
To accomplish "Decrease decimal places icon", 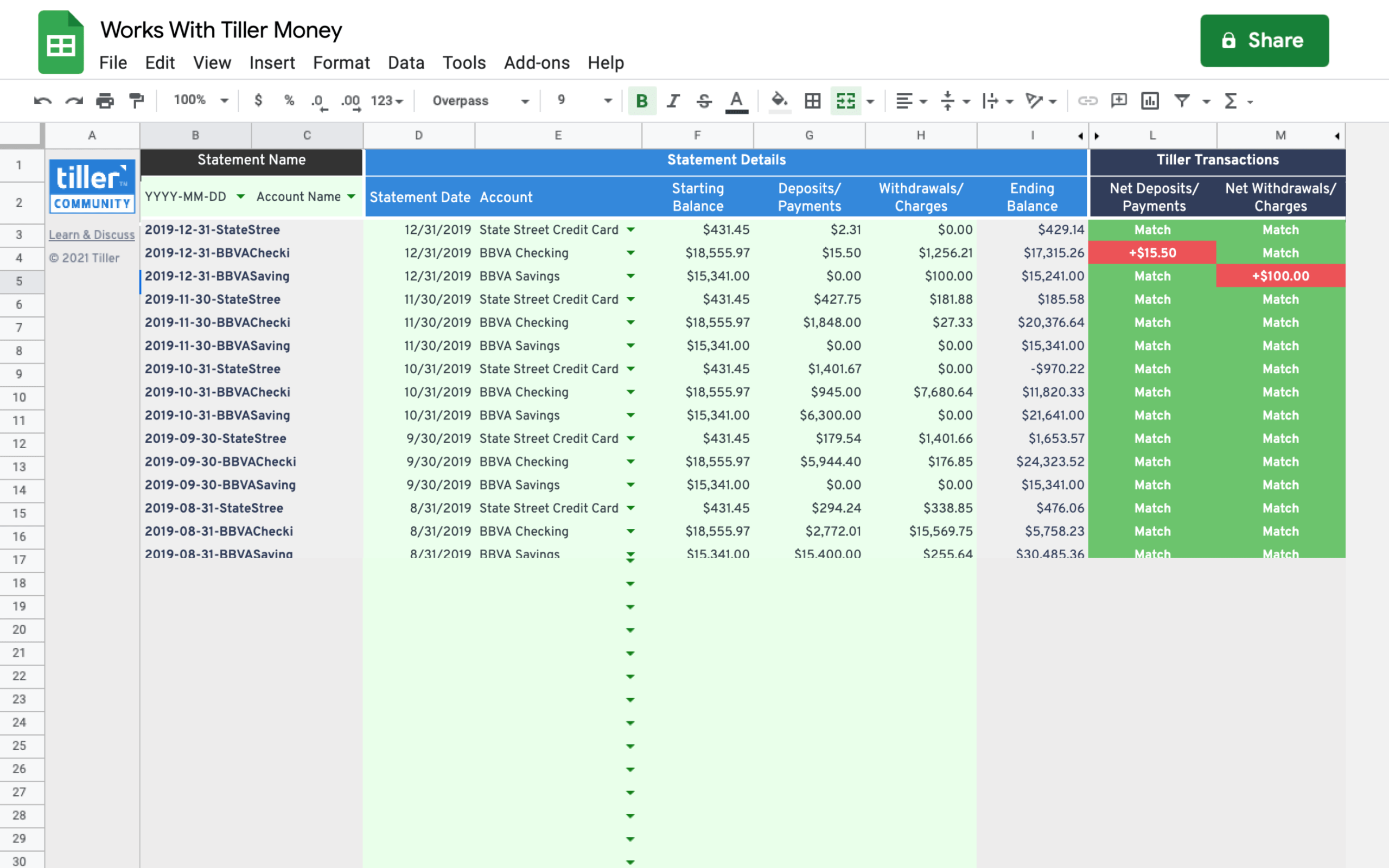I will 319,101.
